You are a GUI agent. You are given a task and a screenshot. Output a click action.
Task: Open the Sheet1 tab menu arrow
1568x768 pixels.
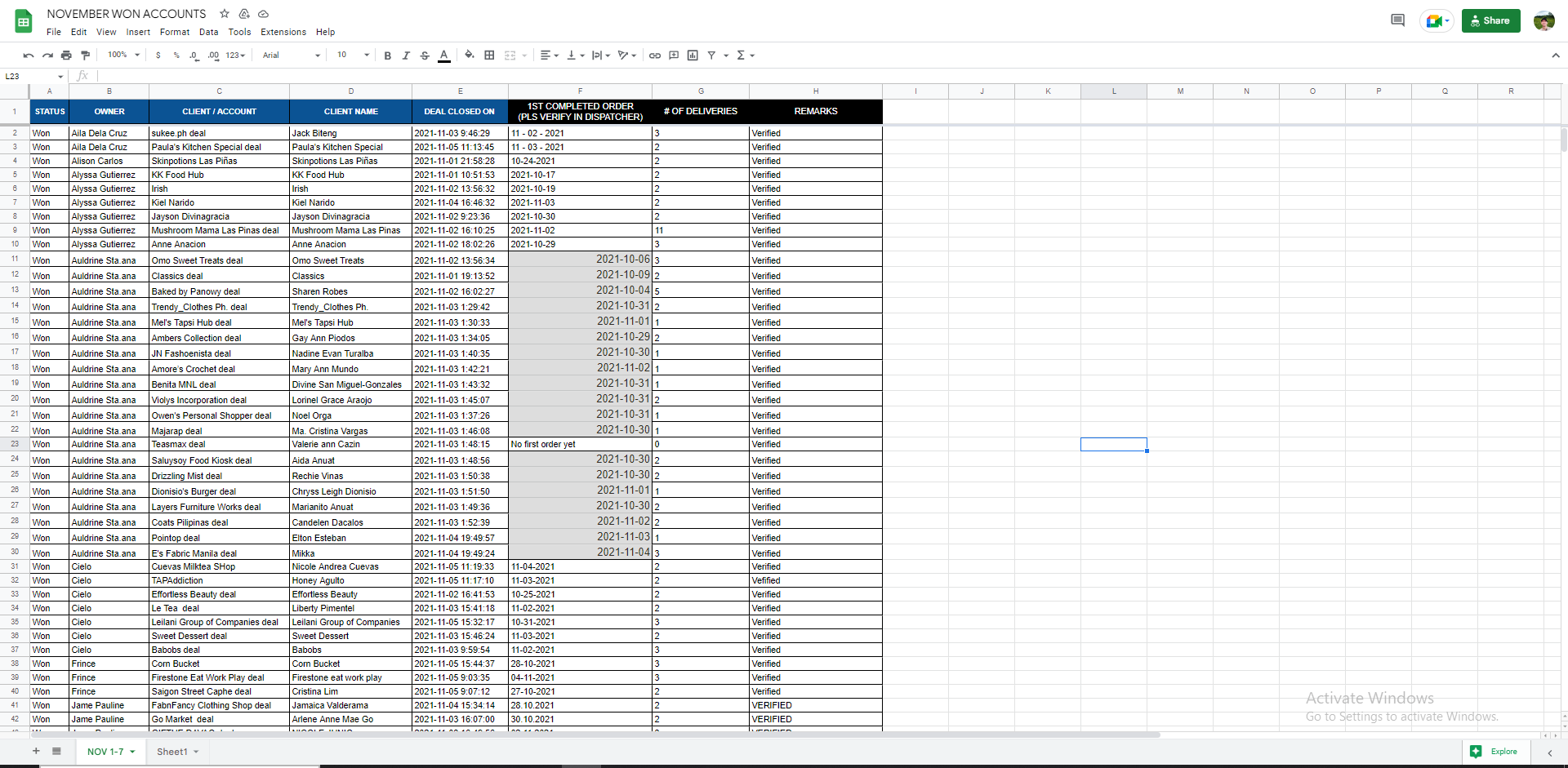point(196,752)
